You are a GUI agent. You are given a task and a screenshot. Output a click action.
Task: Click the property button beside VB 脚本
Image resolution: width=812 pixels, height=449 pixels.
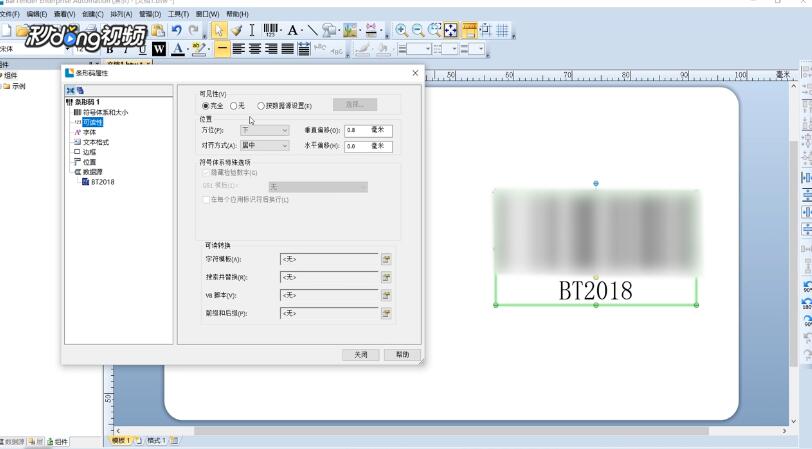coord(386,295)
